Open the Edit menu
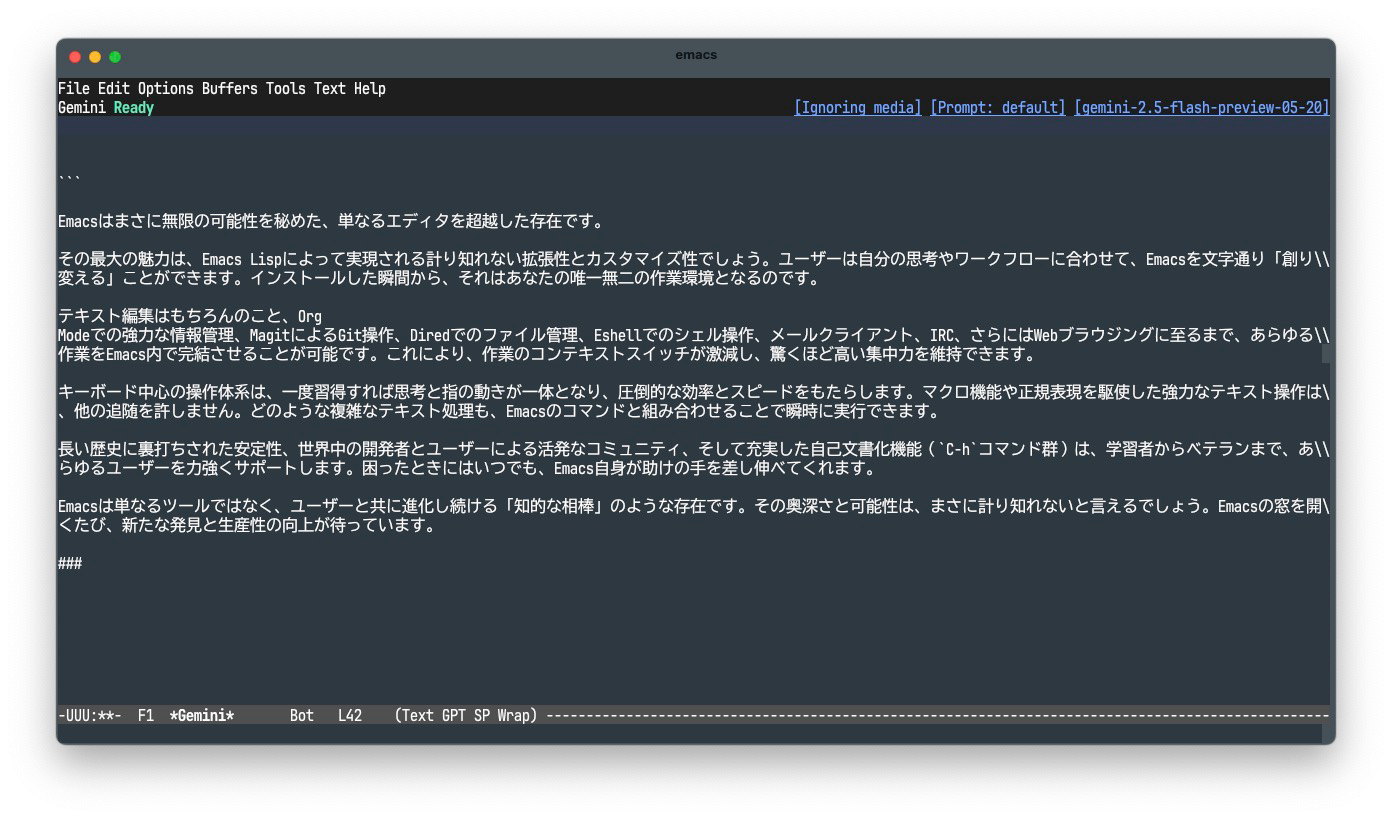 (x=114, y=89)
